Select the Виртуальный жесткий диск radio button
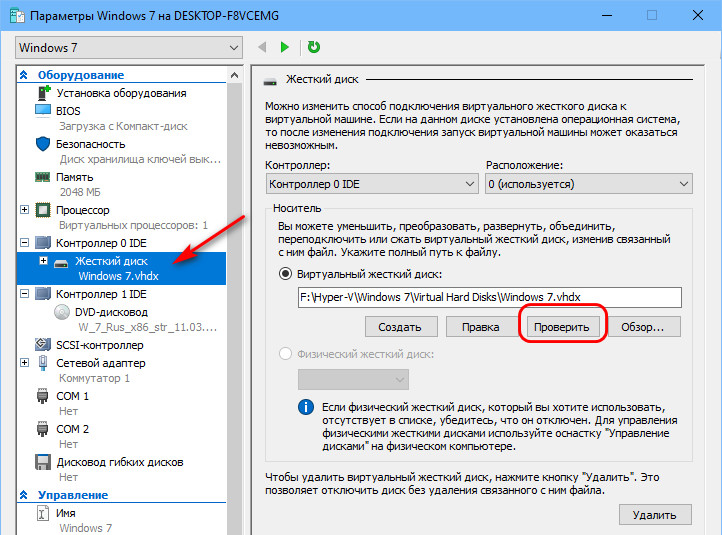722x535 pixels. [285, 274]
